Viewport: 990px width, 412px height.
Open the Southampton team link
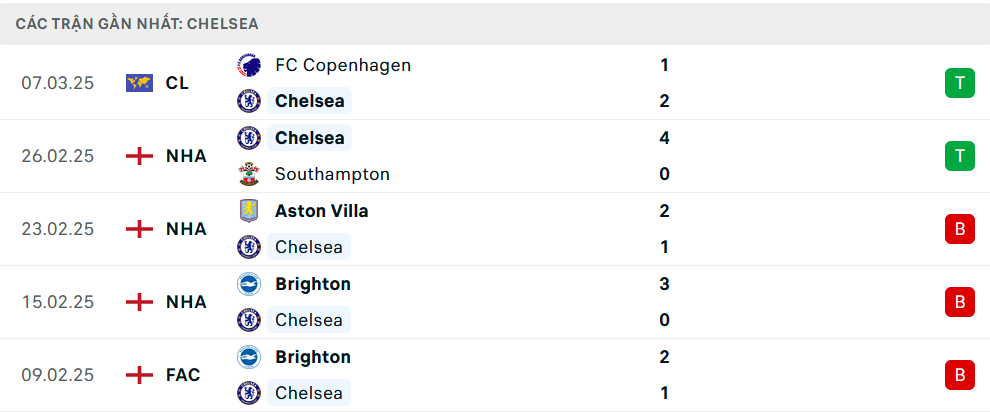point(332,174)
